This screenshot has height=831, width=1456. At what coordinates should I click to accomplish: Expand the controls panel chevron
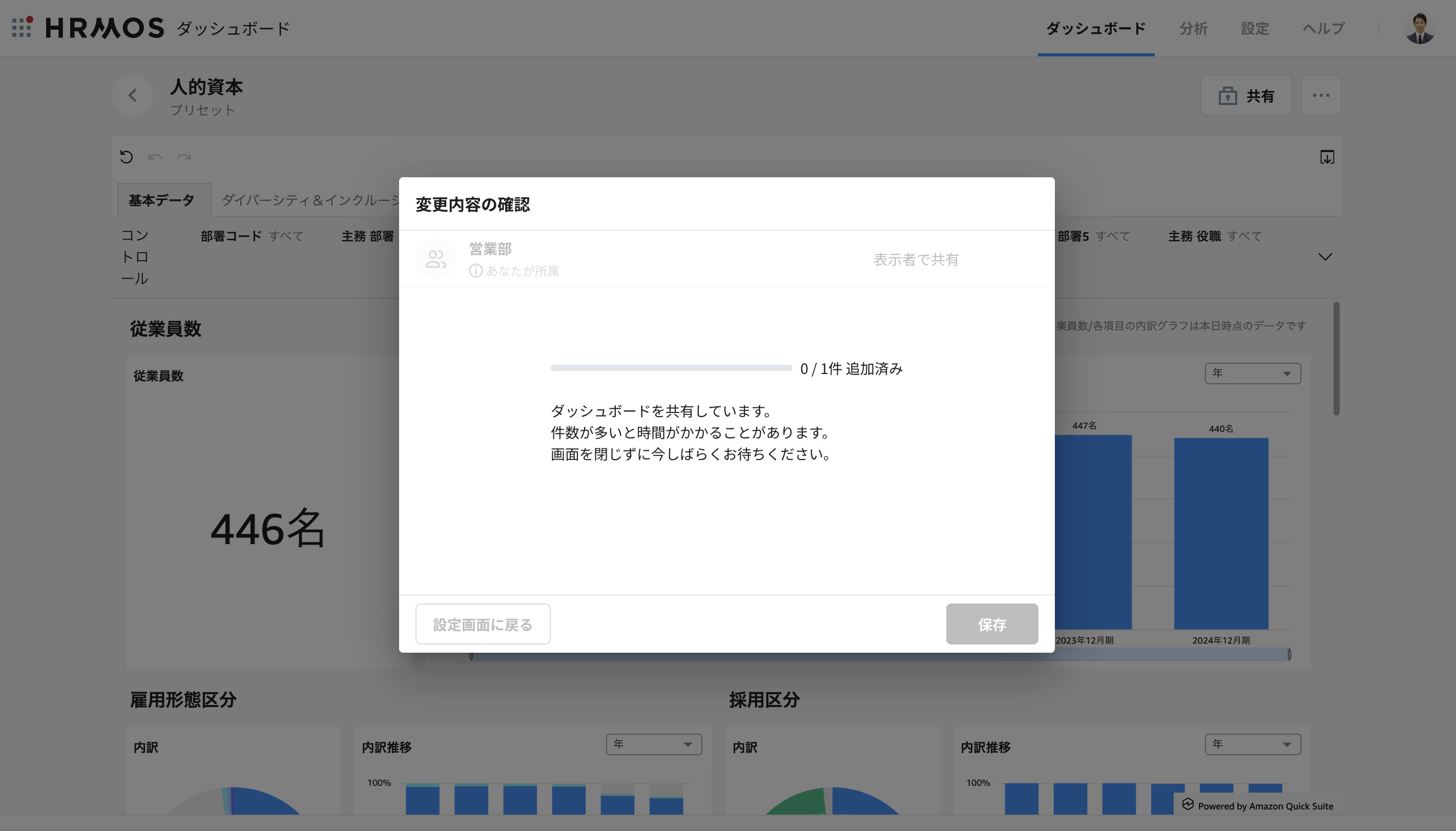1325,257
